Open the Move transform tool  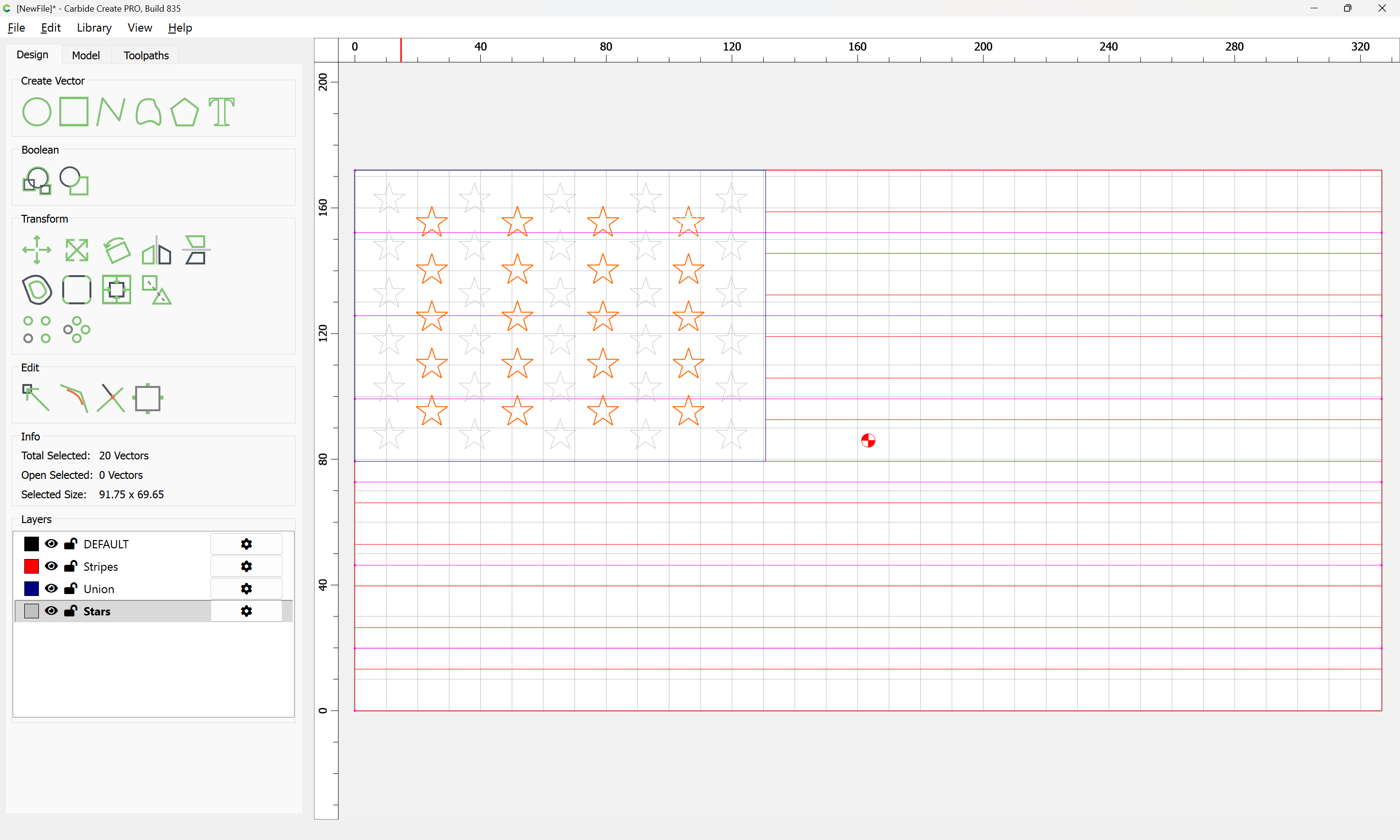click(37, 250)
